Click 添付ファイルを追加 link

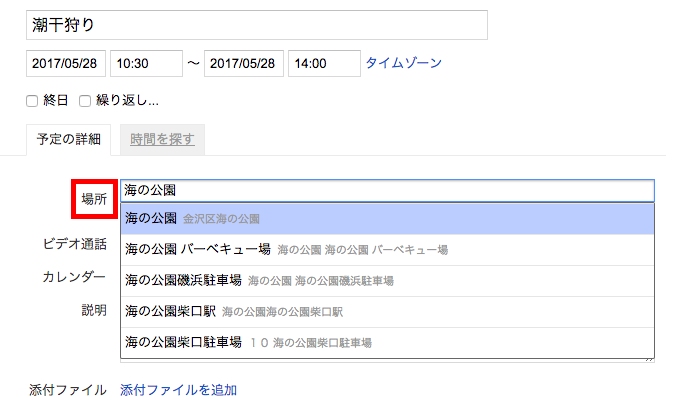178,390
